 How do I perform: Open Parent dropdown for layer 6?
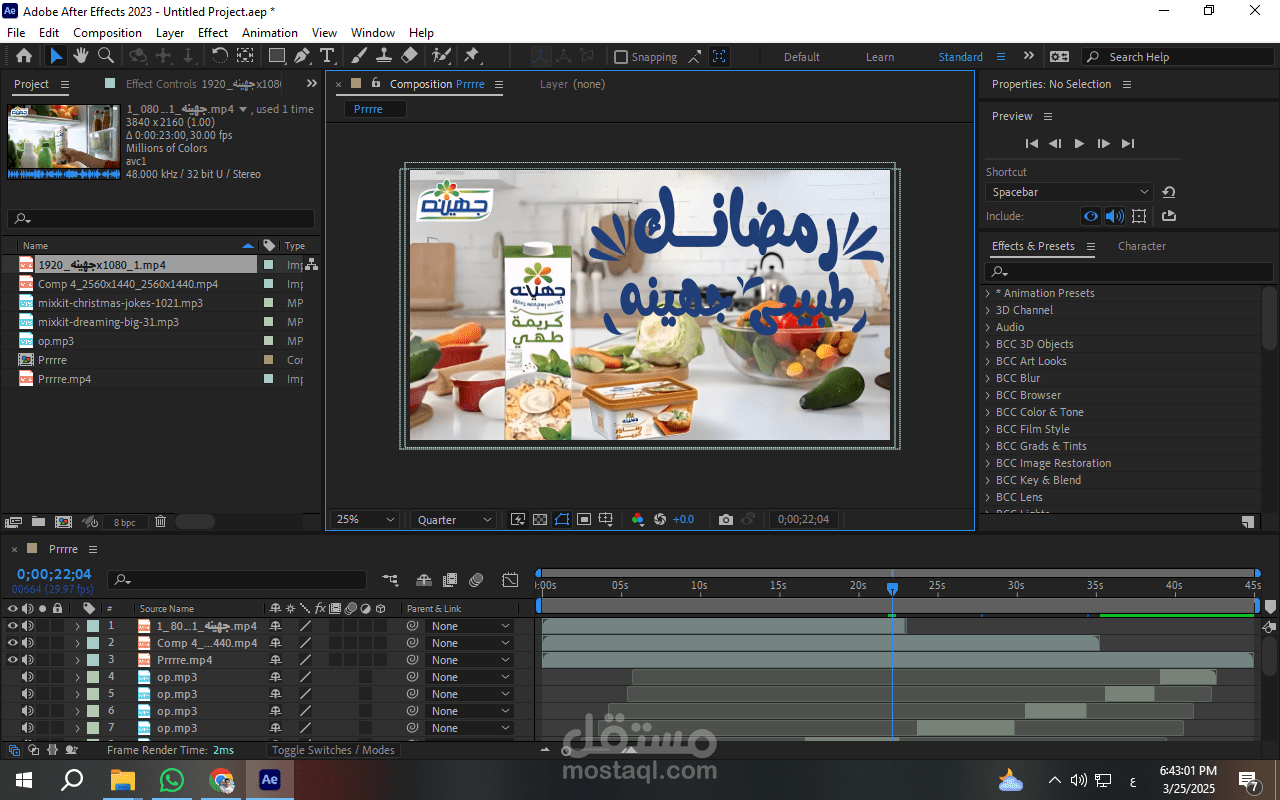tap(469, 711)
